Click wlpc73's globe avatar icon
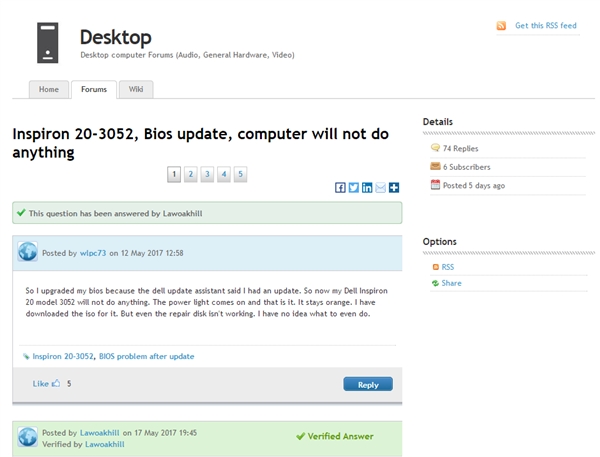Screen dimensions: 600x457 click(x=27, y=252)
